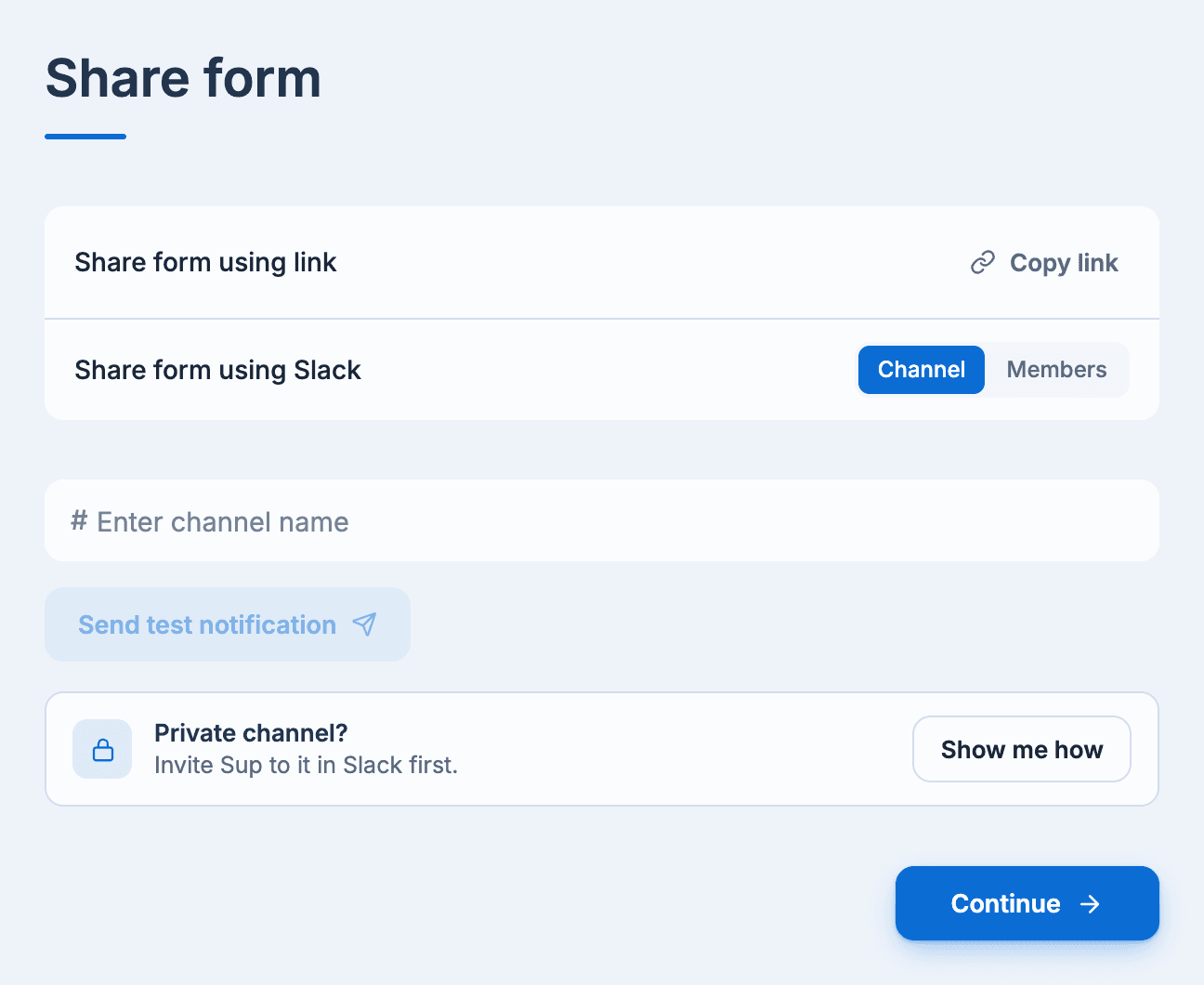
Task: Click the 'Share form using link' label
Action: pos(205,263)
